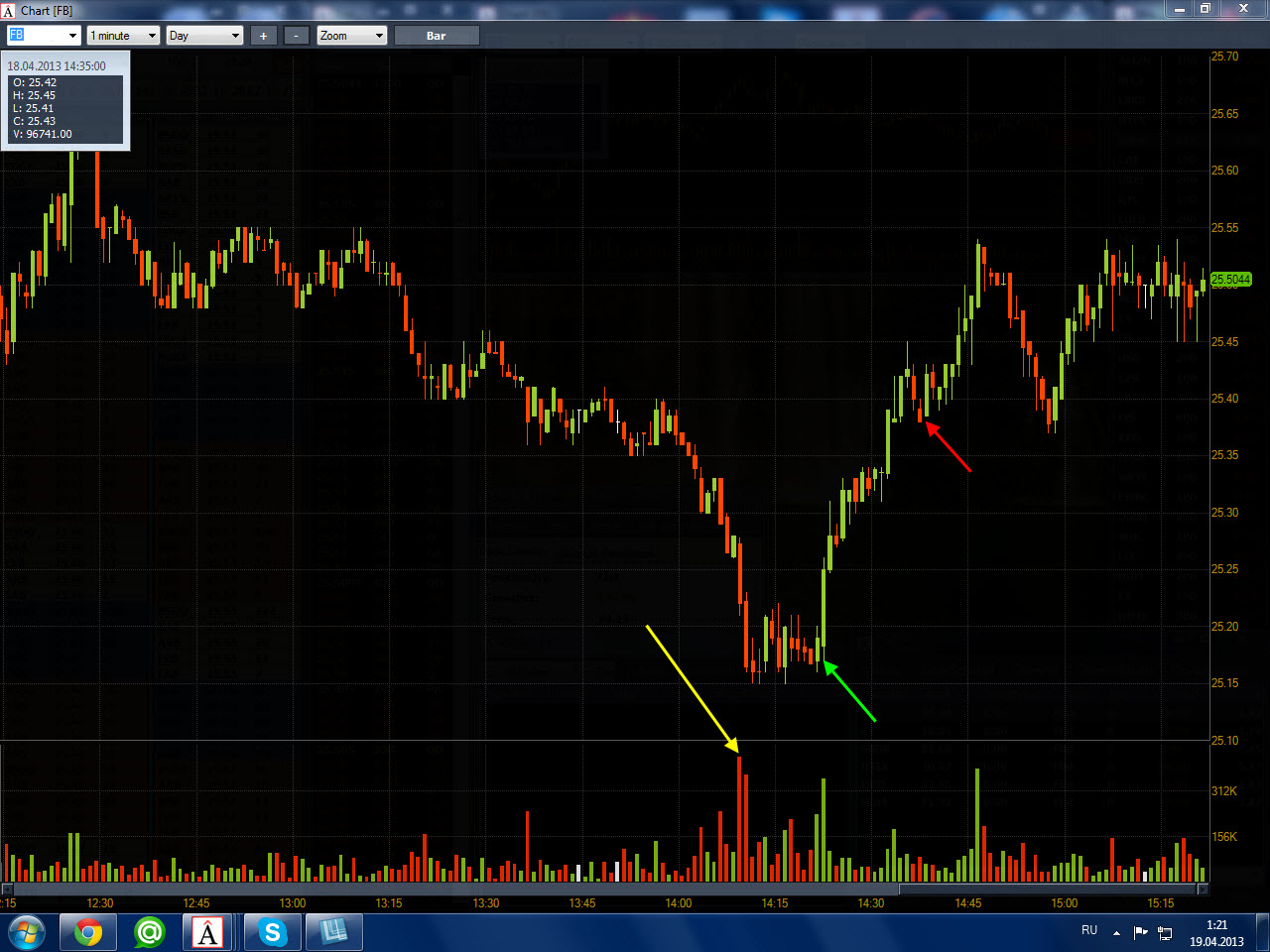This screenshot has height=952, width=1270.
Task: Click the green 25.5044 price label
Action: point(1230,280)
